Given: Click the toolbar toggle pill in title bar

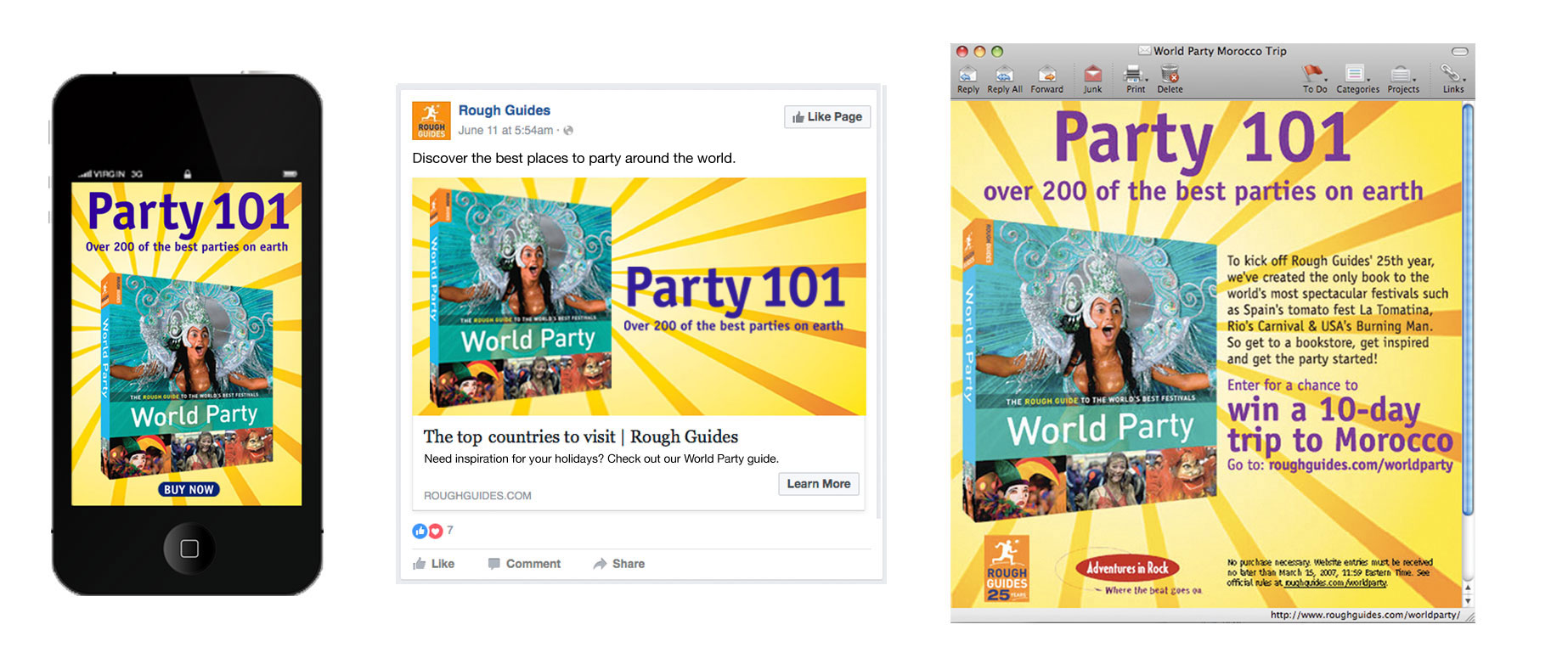Looking at the screenshot, I should click(x=1459, y=52).
